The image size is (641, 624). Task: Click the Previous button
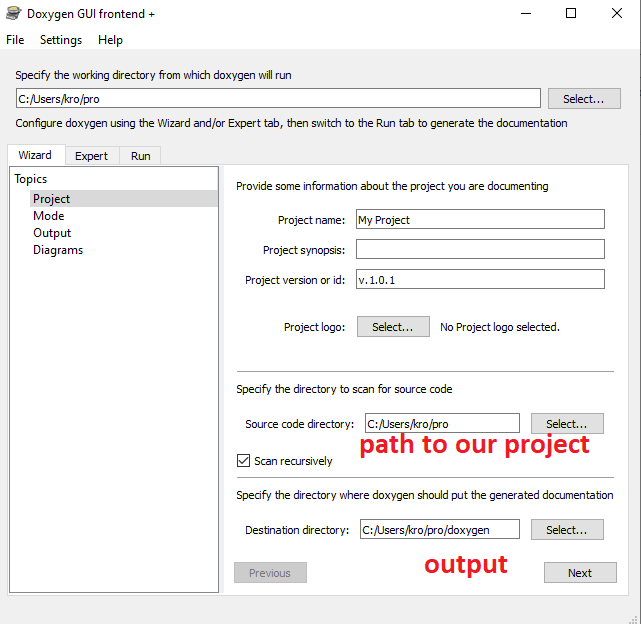pyautogui.click(x=270, y=572)
